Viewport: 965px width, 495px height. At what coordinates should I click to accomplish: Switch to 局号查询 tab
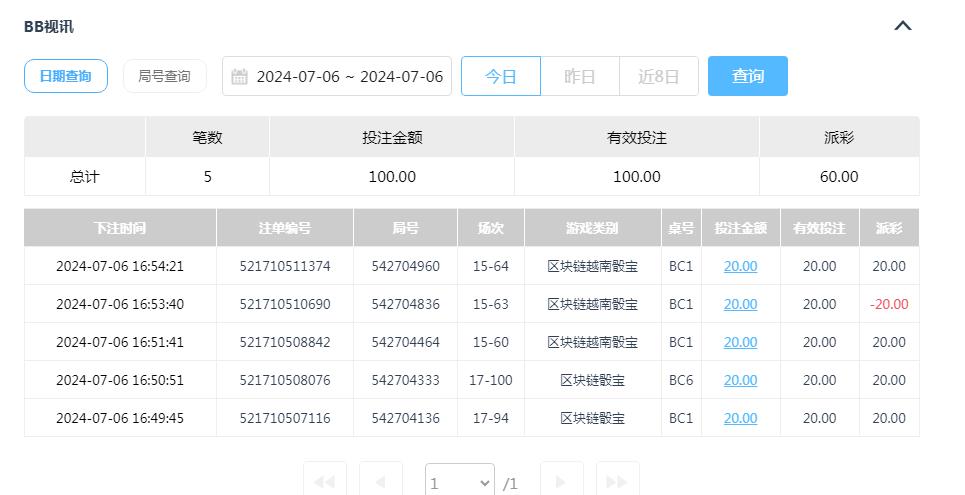(164, 76)
